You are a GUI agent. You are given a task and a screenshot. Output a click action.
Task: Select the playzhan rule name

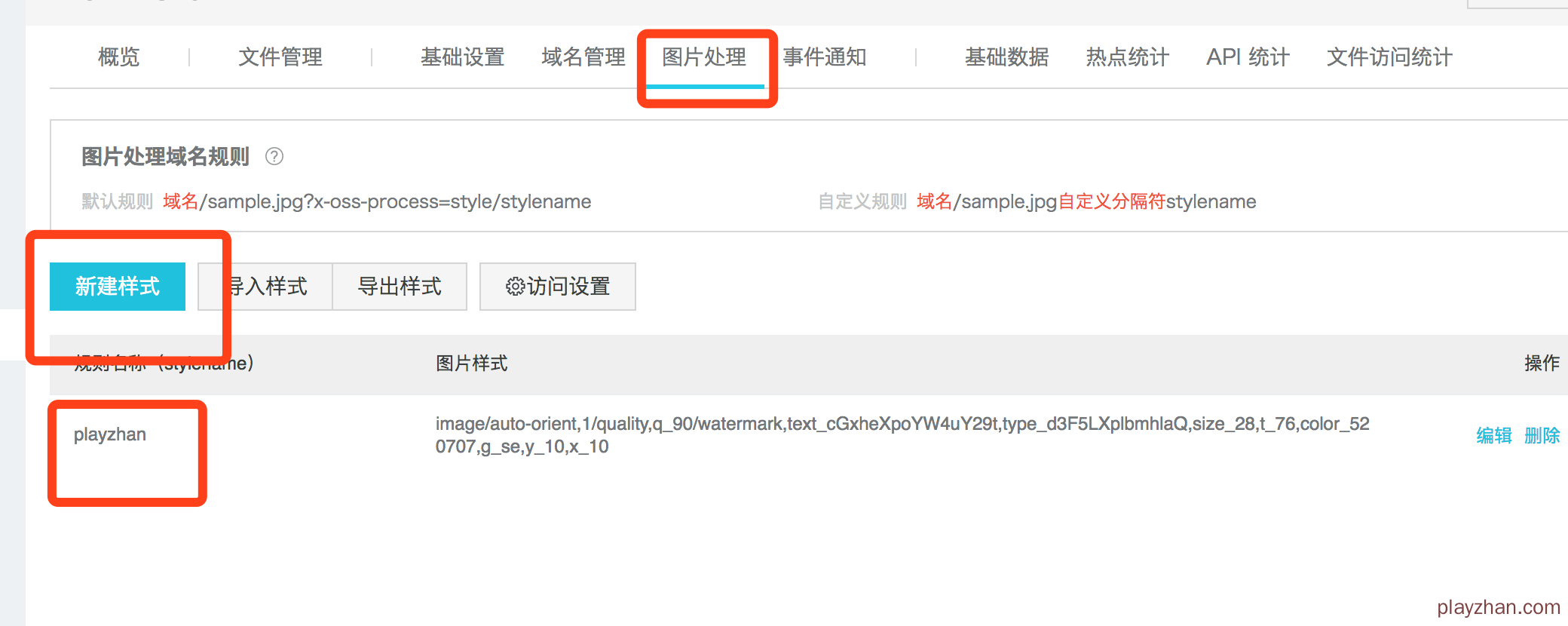point(110,434)
